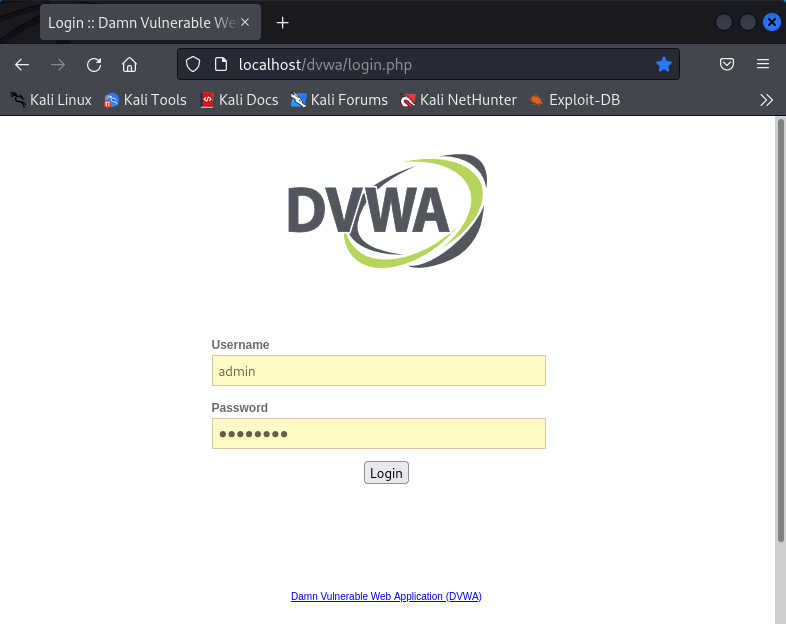Open a new browser tab
This screenshot has width=786, height=624.
pyautogui.click(x=282, y=23)
